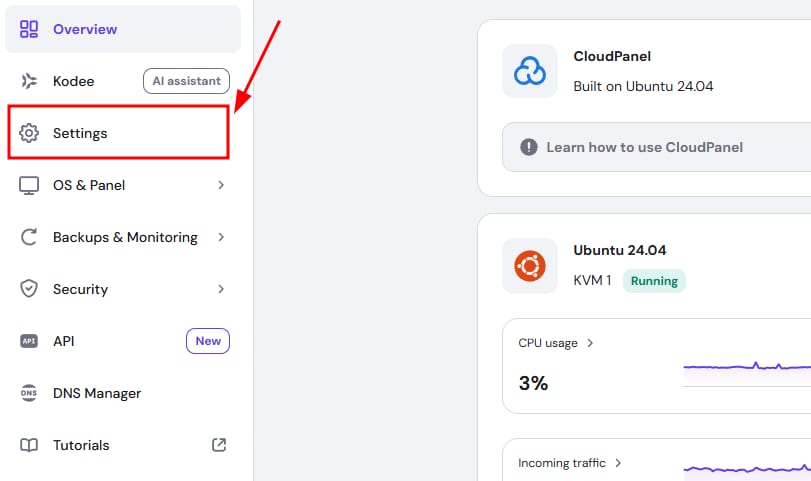Screen dimensions: 811x481
Task: Click the Tutorials book icon
Action: coord(29,445)
